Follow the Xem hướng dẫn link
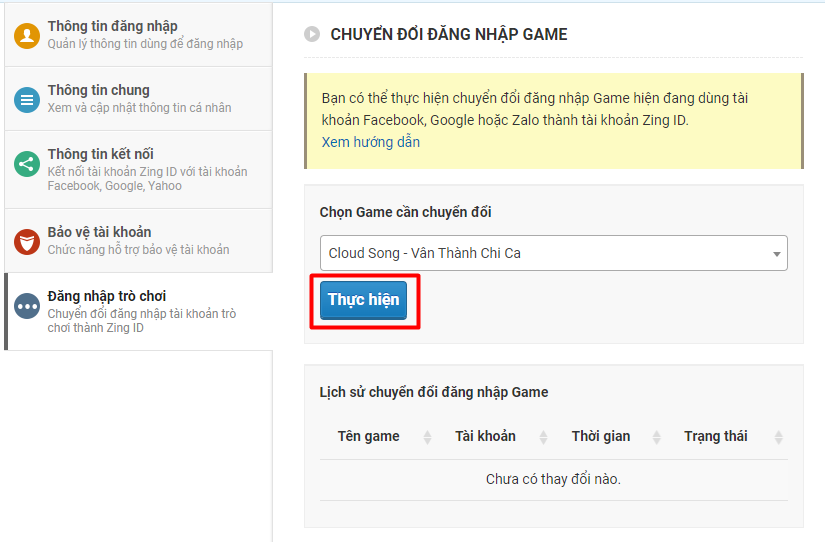The height and width of the screenshot is (542, 825). (370, 142)
